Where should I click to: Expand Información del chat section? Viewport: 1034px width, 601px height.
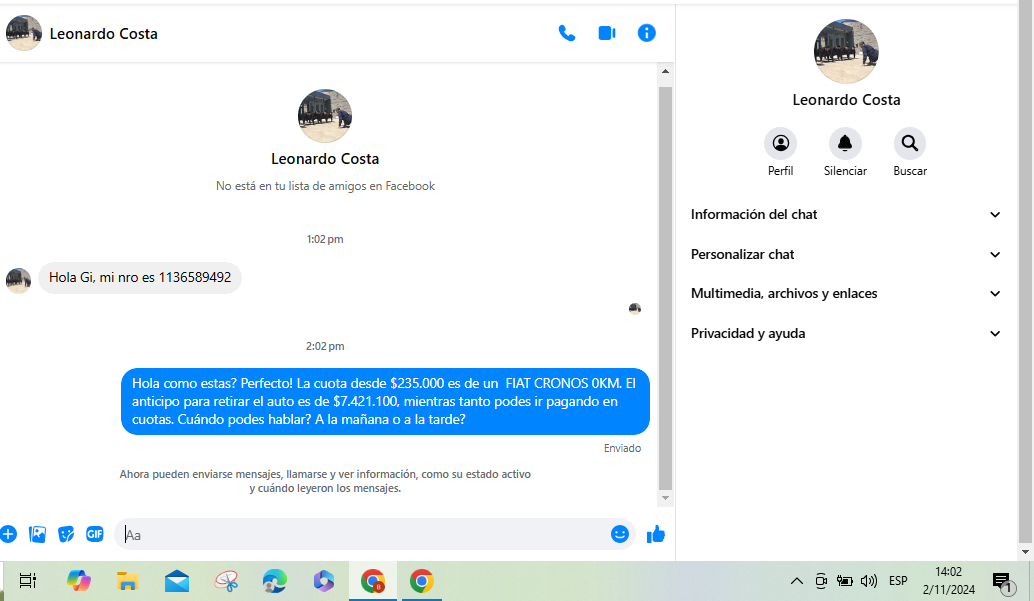coord(845,214)
